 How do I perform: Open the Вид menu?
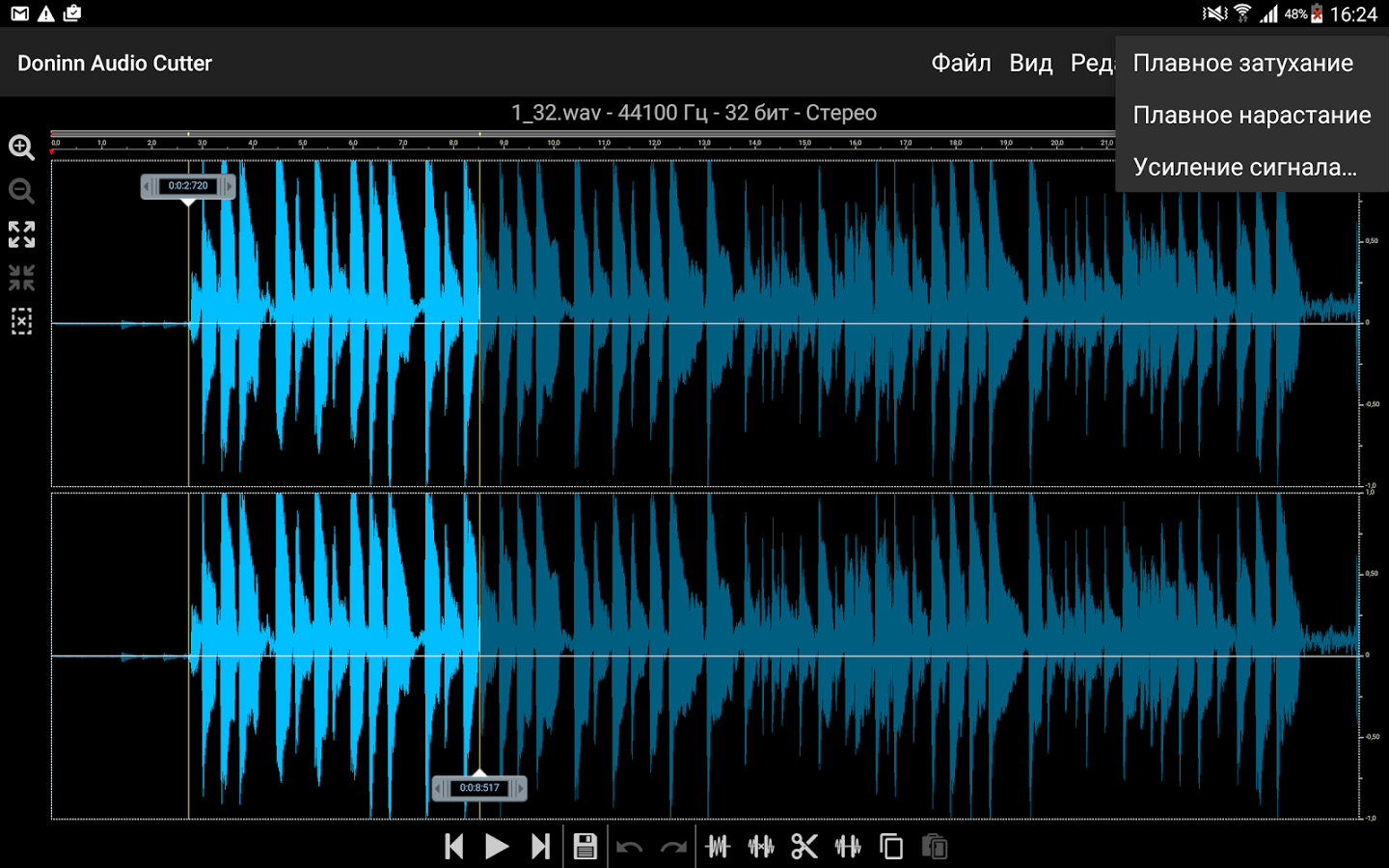click(1030, 64)
